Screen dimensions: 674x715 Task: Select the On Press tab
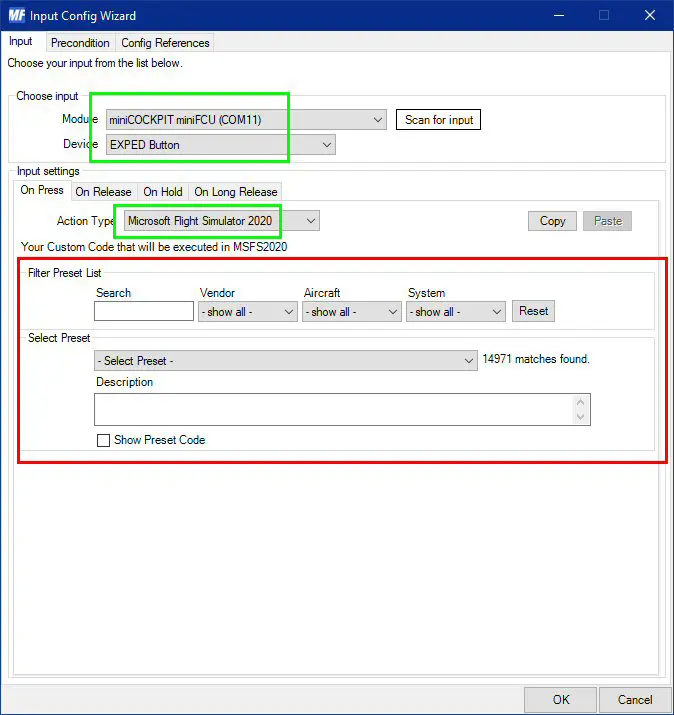(42, 190)
